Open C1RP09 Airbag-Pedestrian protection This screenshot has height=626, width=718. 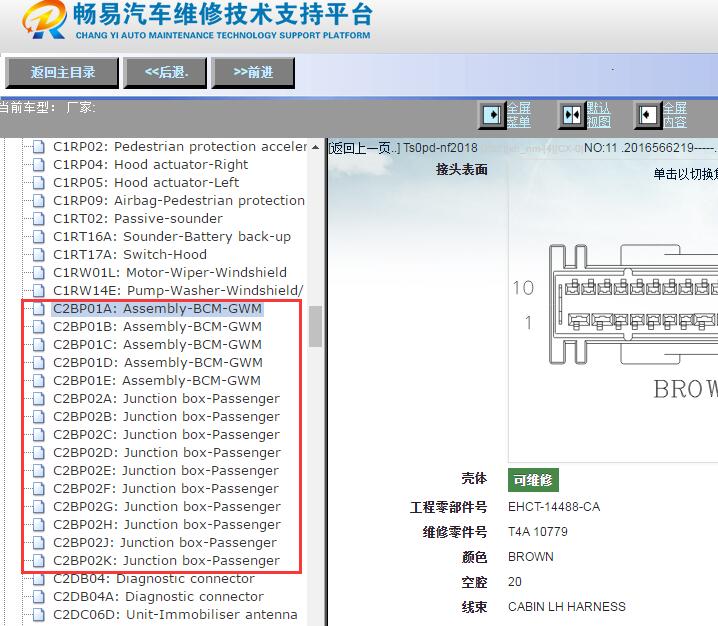[x=179, y=201]
